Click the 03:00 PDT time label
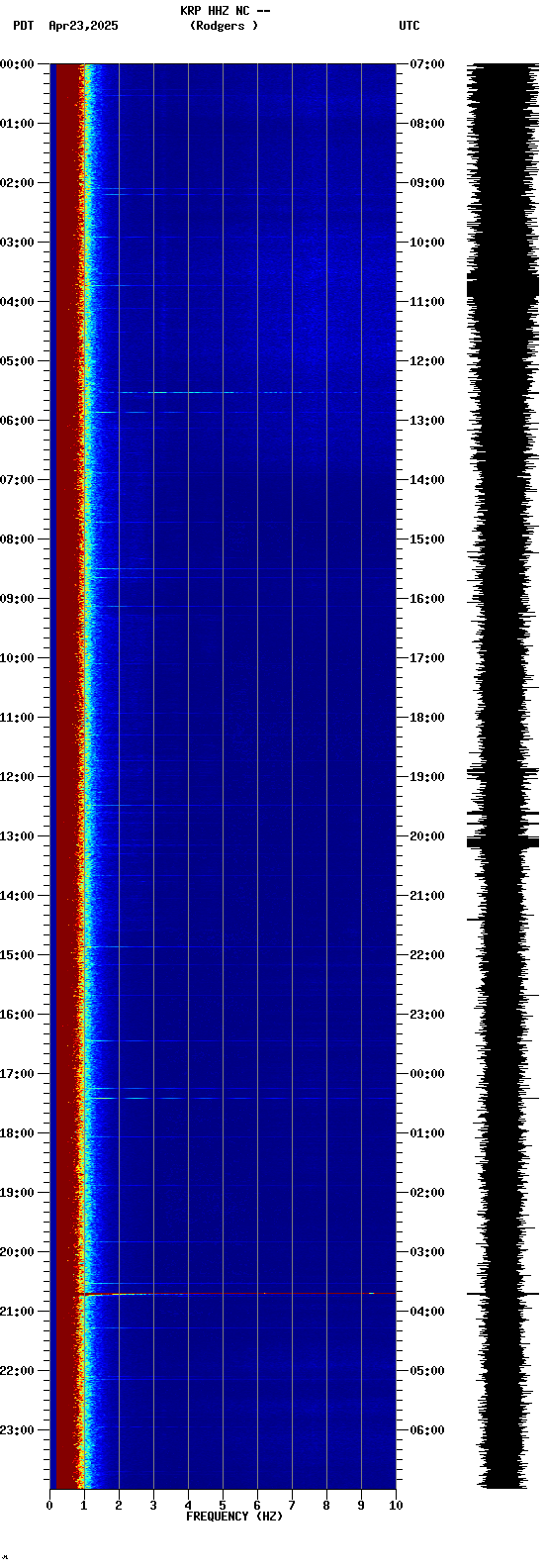 (x=17, y=243)
